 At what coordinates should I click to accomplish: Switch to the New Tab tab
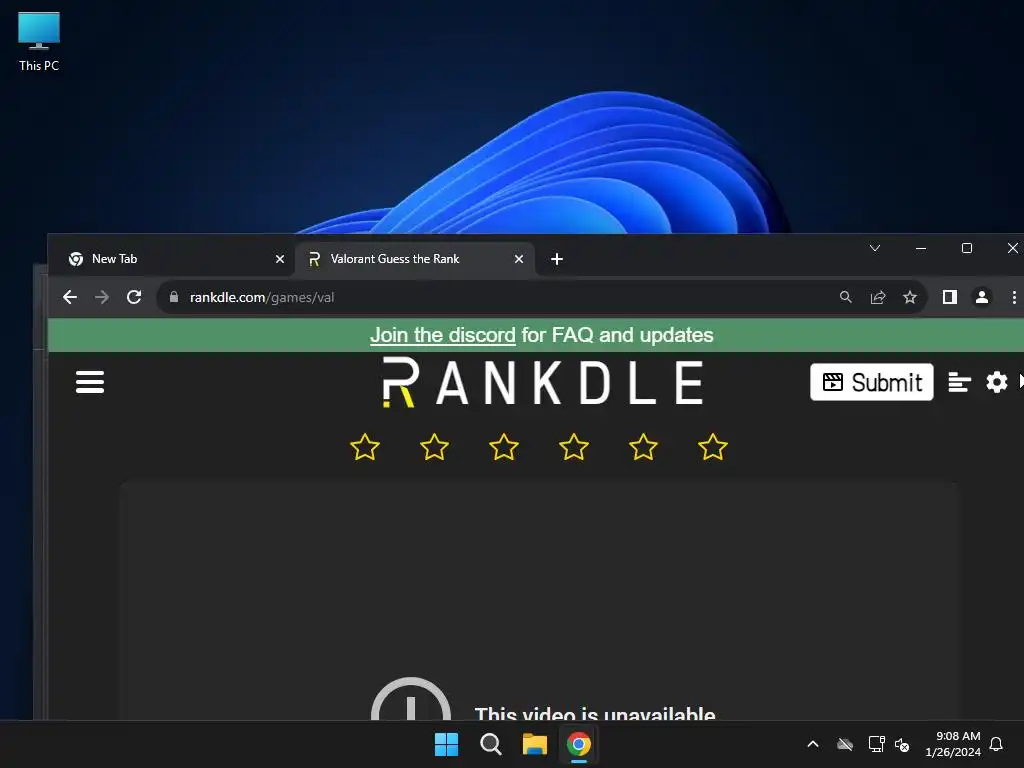171,259
